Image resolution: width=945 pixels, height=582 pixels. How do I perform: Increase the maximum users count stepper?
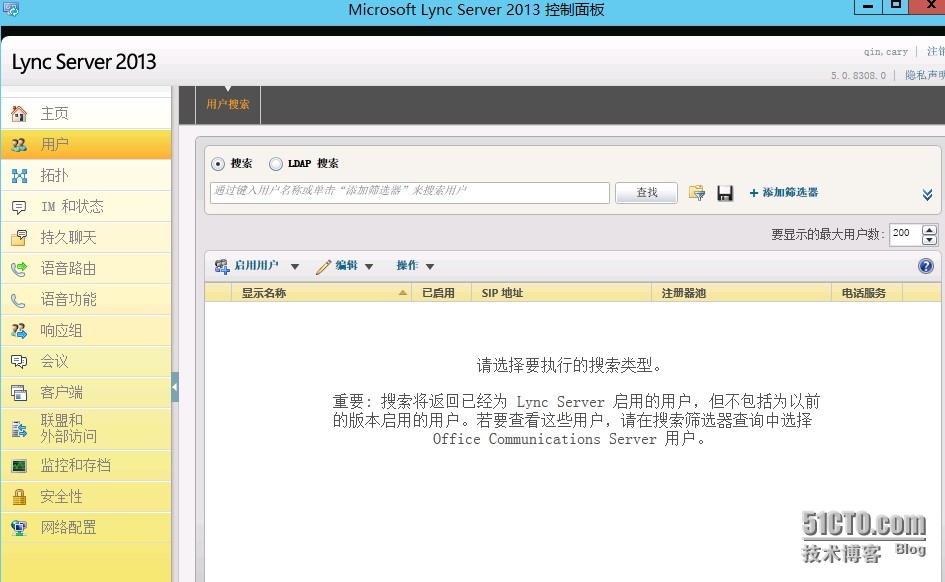[929, 230]
